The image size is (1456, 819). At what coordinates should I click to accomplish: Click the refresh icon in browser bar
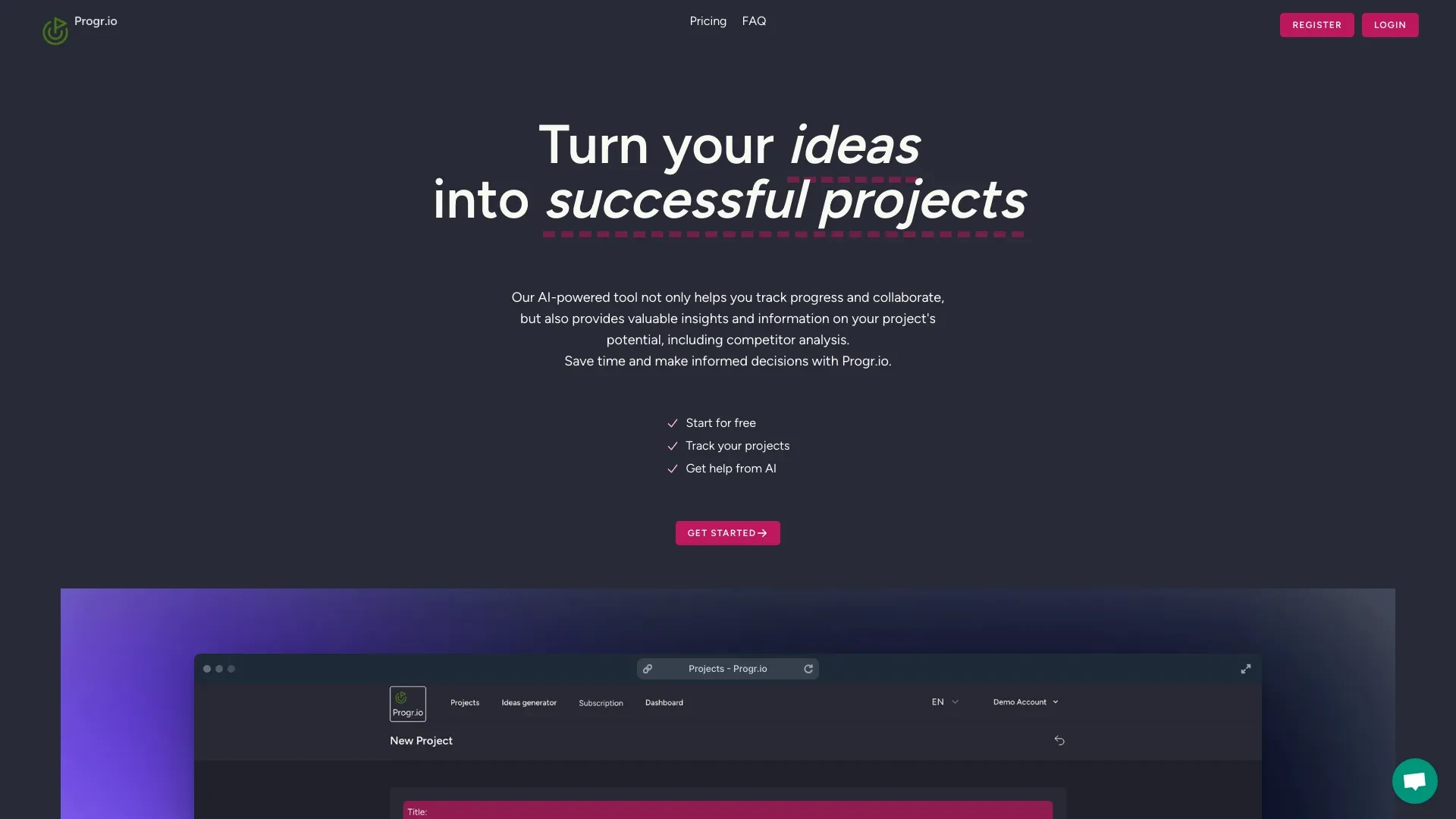point(807,668)
